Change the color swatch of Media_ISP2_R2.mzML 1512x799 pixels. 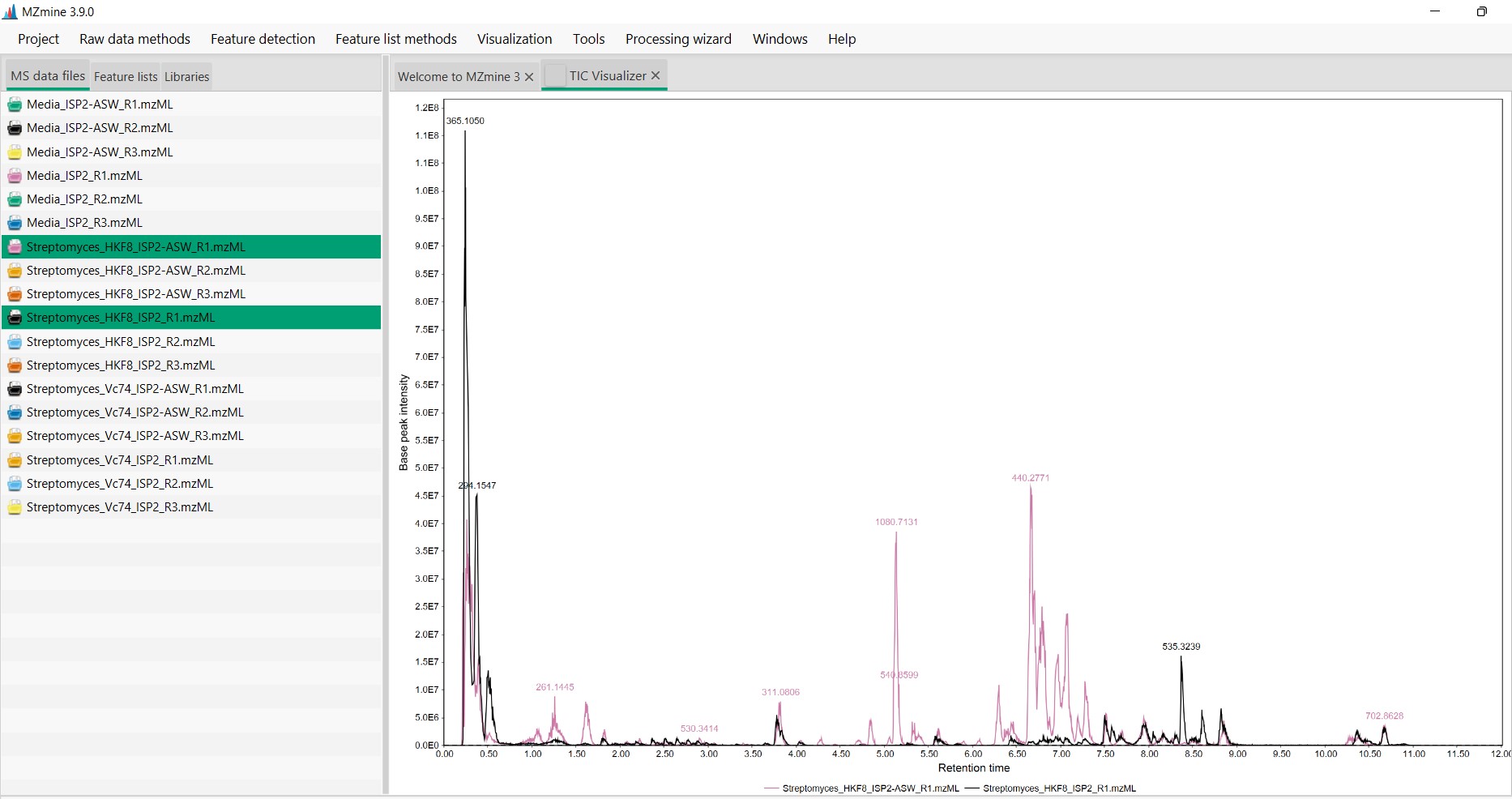[14, 199]
